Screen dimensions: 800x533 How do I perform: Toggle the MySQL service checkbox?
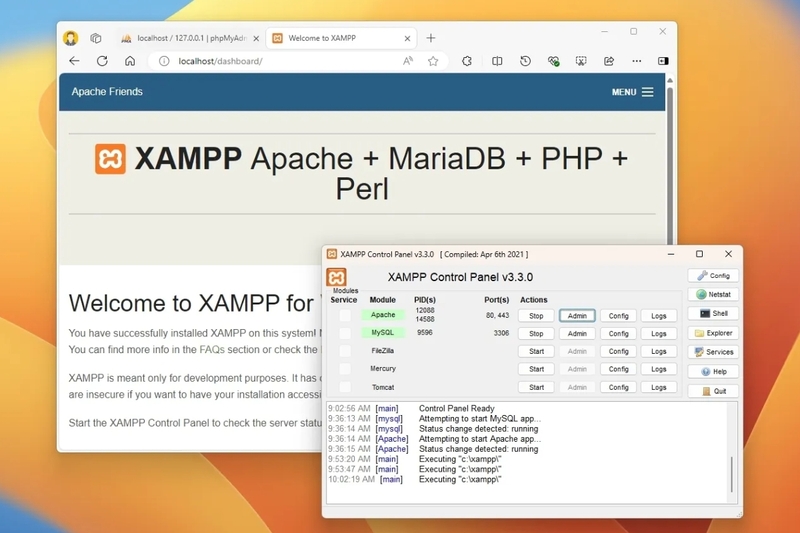pos(345,333)
